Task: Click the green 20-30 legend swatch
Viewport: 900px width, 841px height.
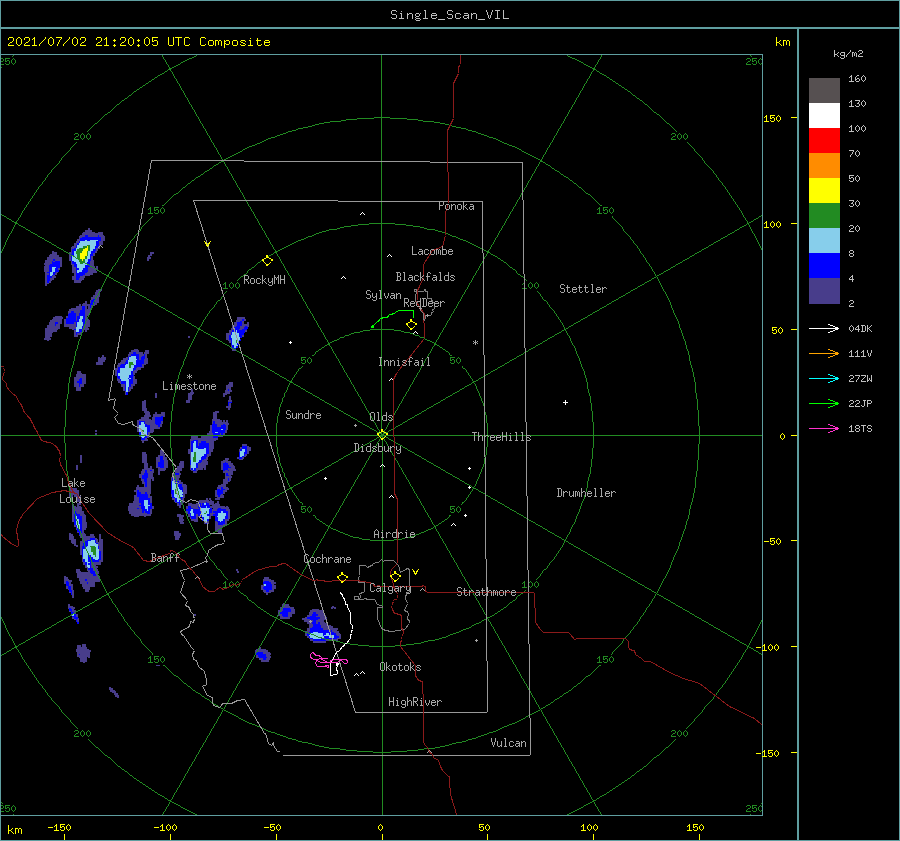Action: 824,216
